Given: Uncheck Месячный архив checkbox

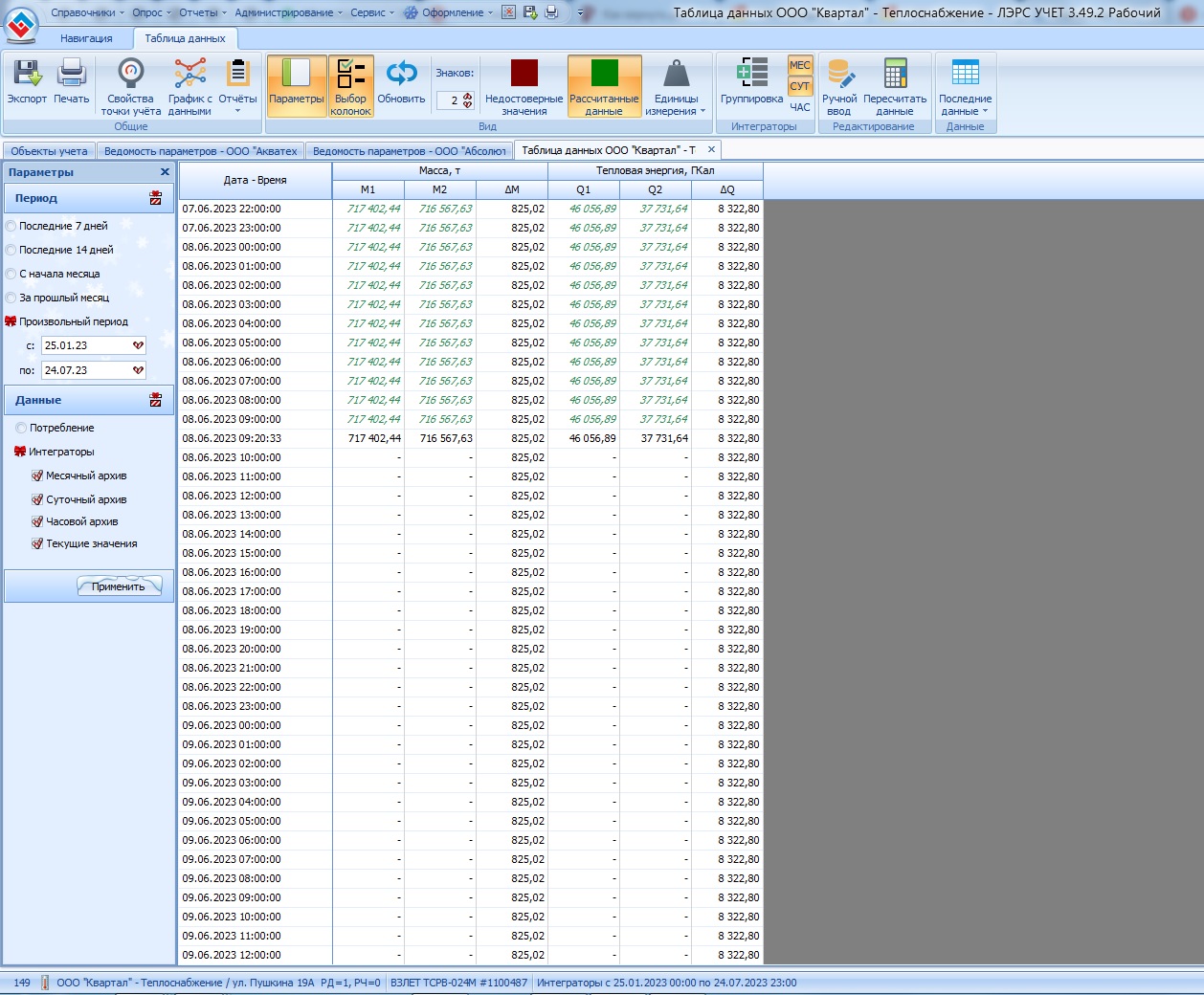Looking at the screenshot, I should point(37,475).
